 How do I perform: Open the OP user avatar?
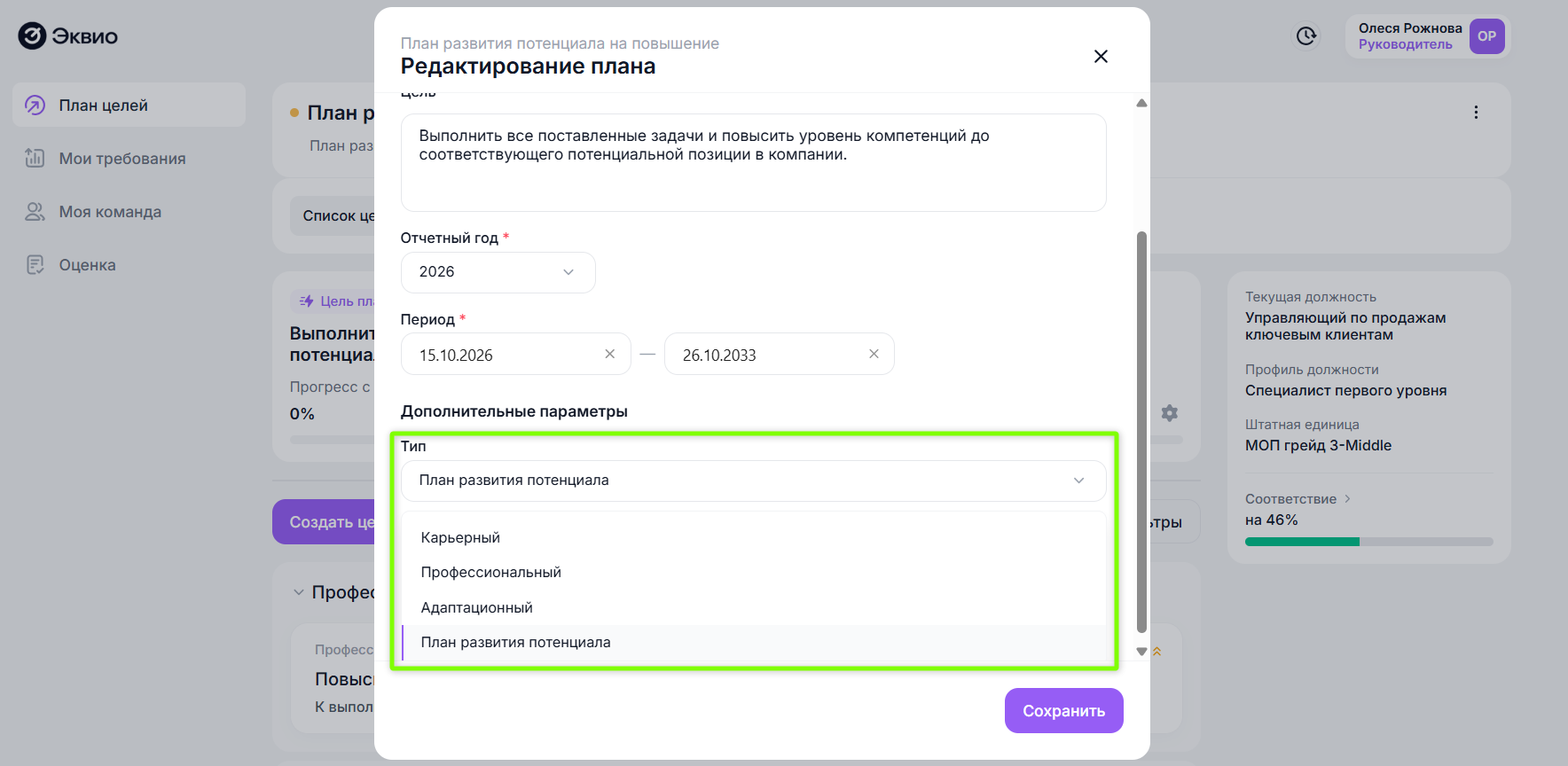pyautogui.click(x=1486, y=36)
